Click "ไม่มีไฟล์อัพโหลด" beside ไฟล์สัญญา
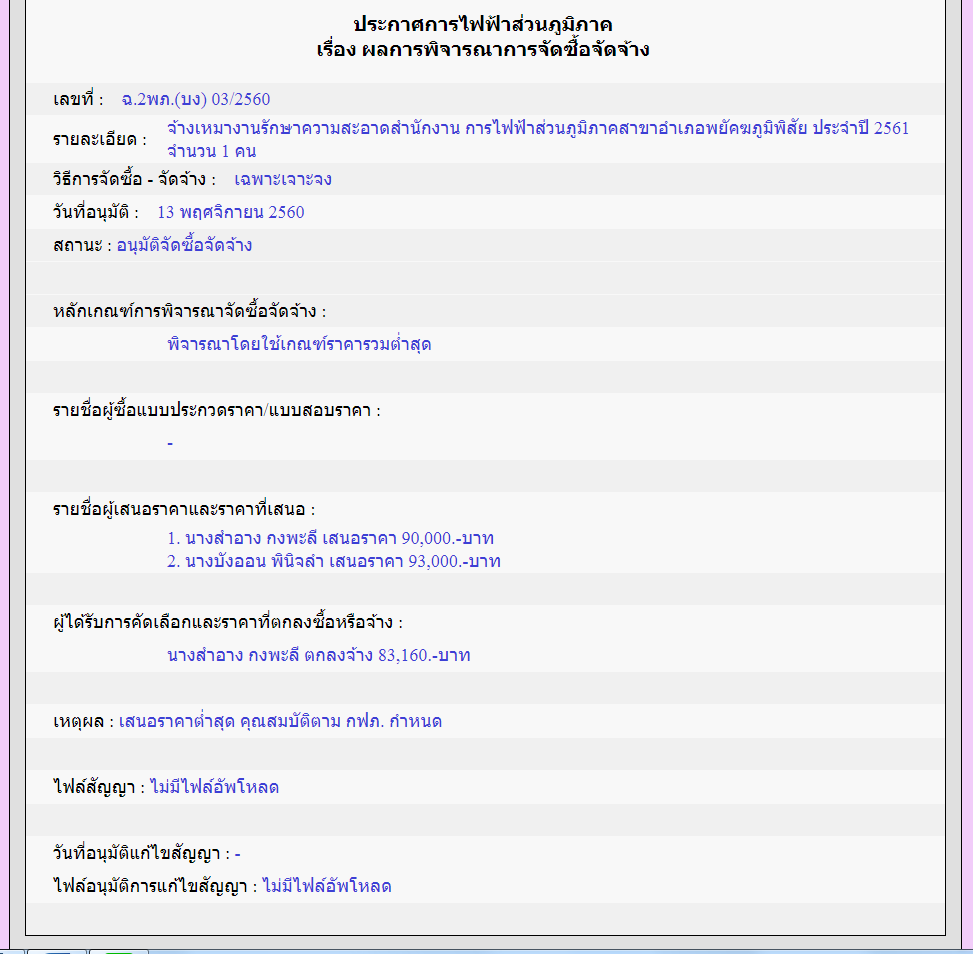 (215, 787)
